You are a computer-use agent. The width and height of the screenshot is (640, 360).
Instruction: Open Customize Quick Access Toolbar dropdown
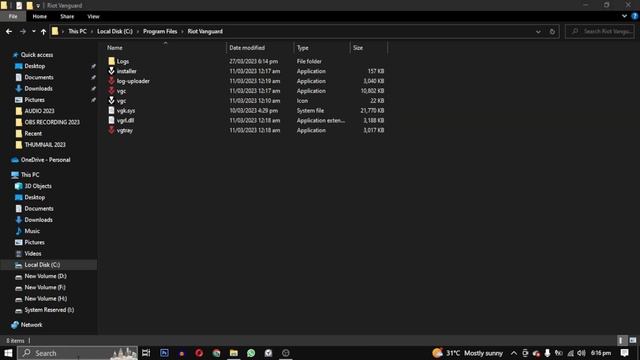pos(38,5)
